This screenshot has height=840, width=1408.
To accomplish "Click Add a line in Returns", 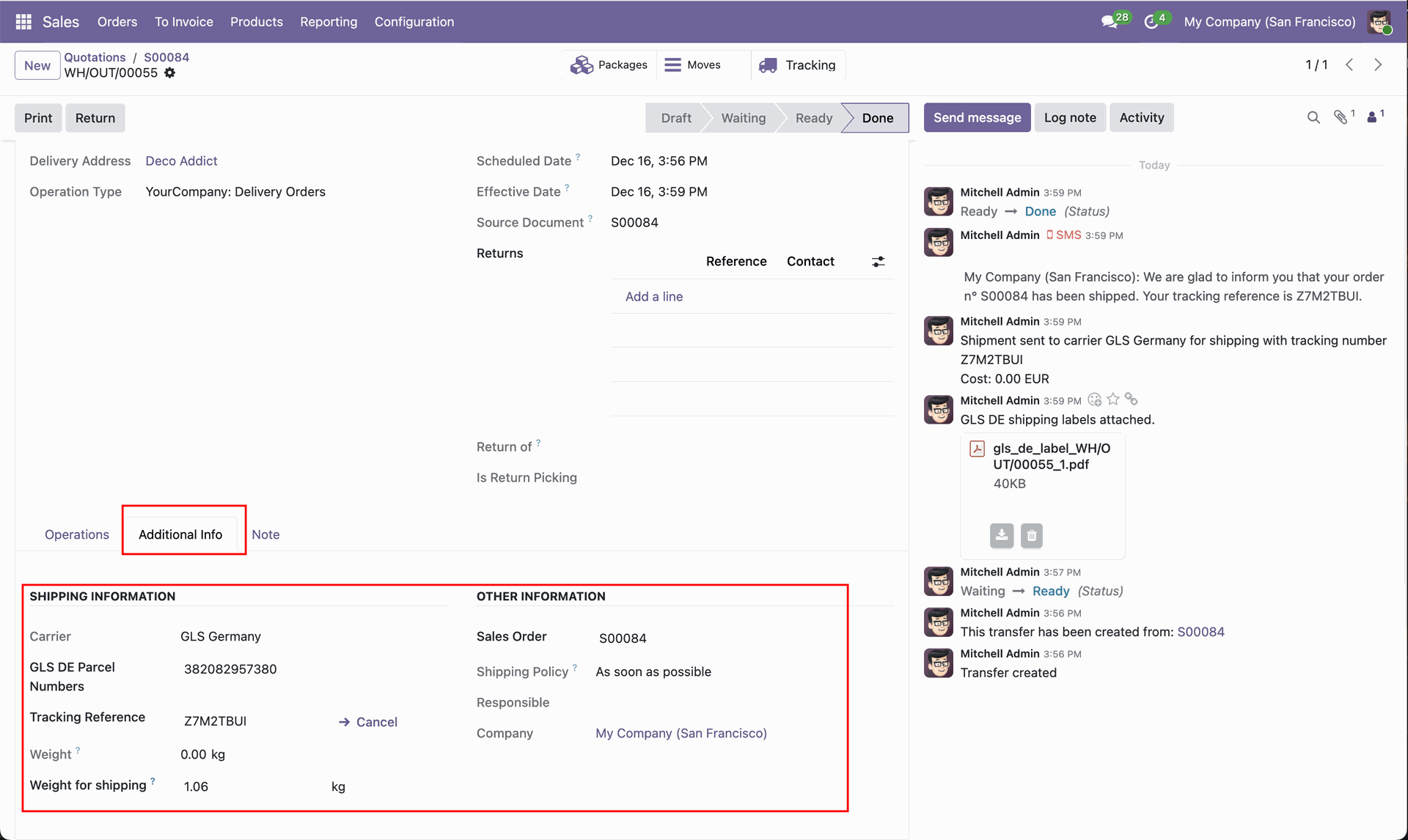I will [653, 296].
